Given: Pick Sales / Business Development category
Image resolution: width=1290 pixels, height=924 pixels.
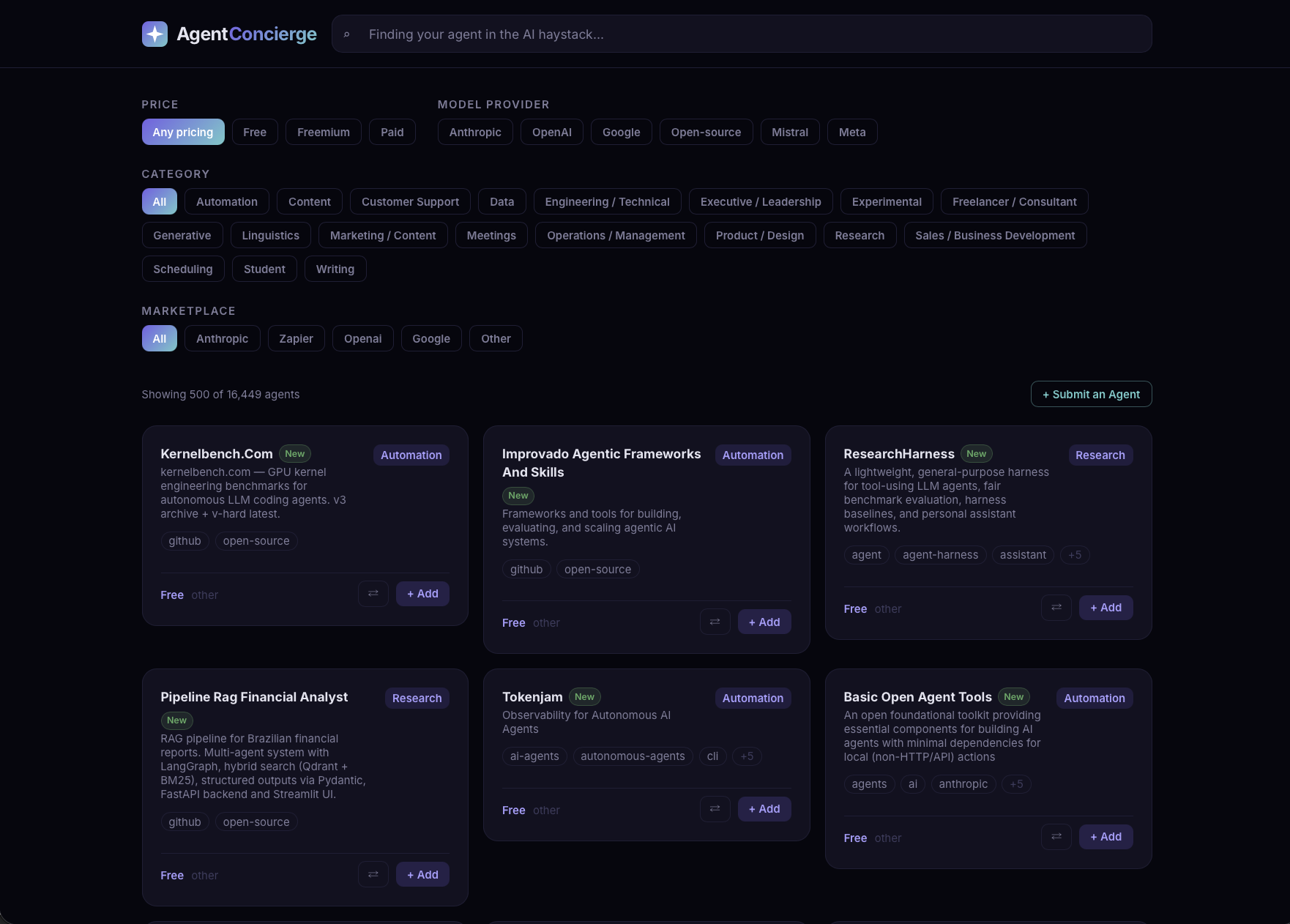Looking at the screenshot, I should coord(995,235).
